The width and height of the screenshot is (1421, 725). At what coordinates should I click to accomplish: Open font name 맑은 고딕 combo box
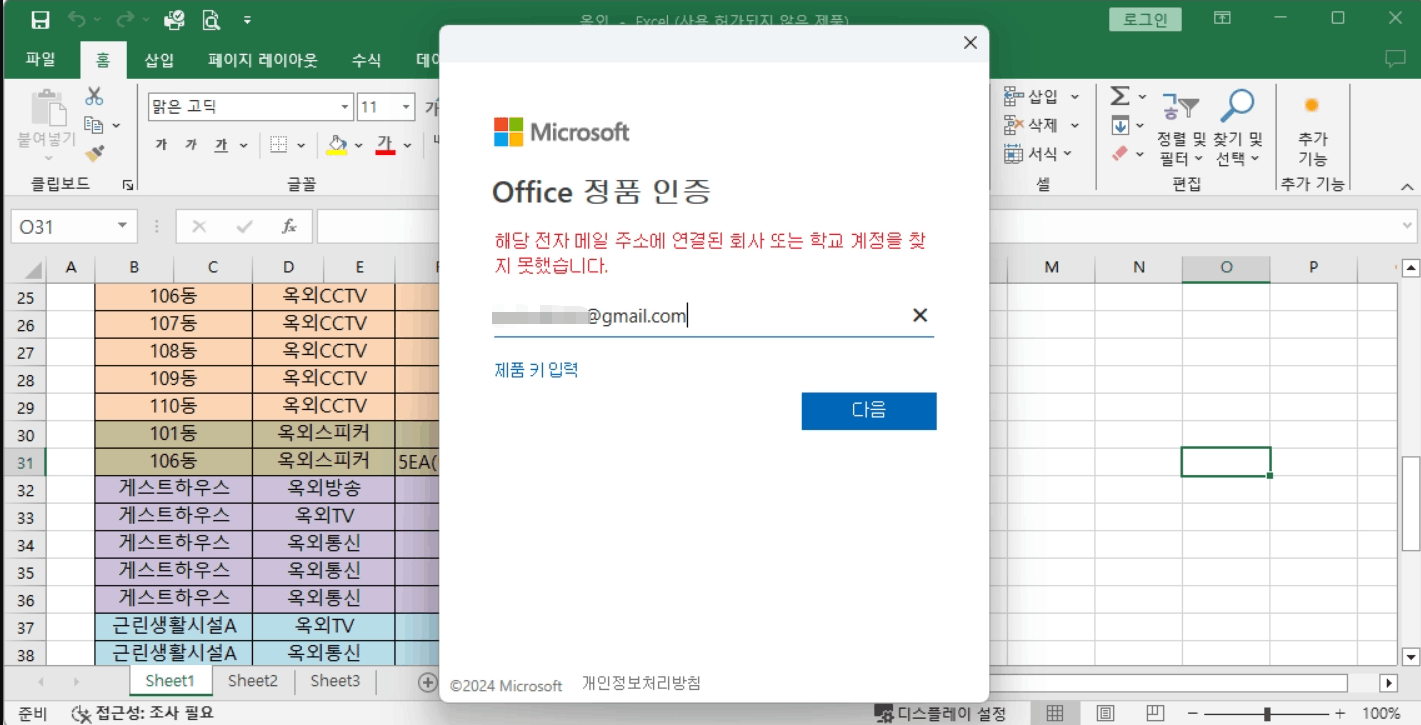pos(251,106)
